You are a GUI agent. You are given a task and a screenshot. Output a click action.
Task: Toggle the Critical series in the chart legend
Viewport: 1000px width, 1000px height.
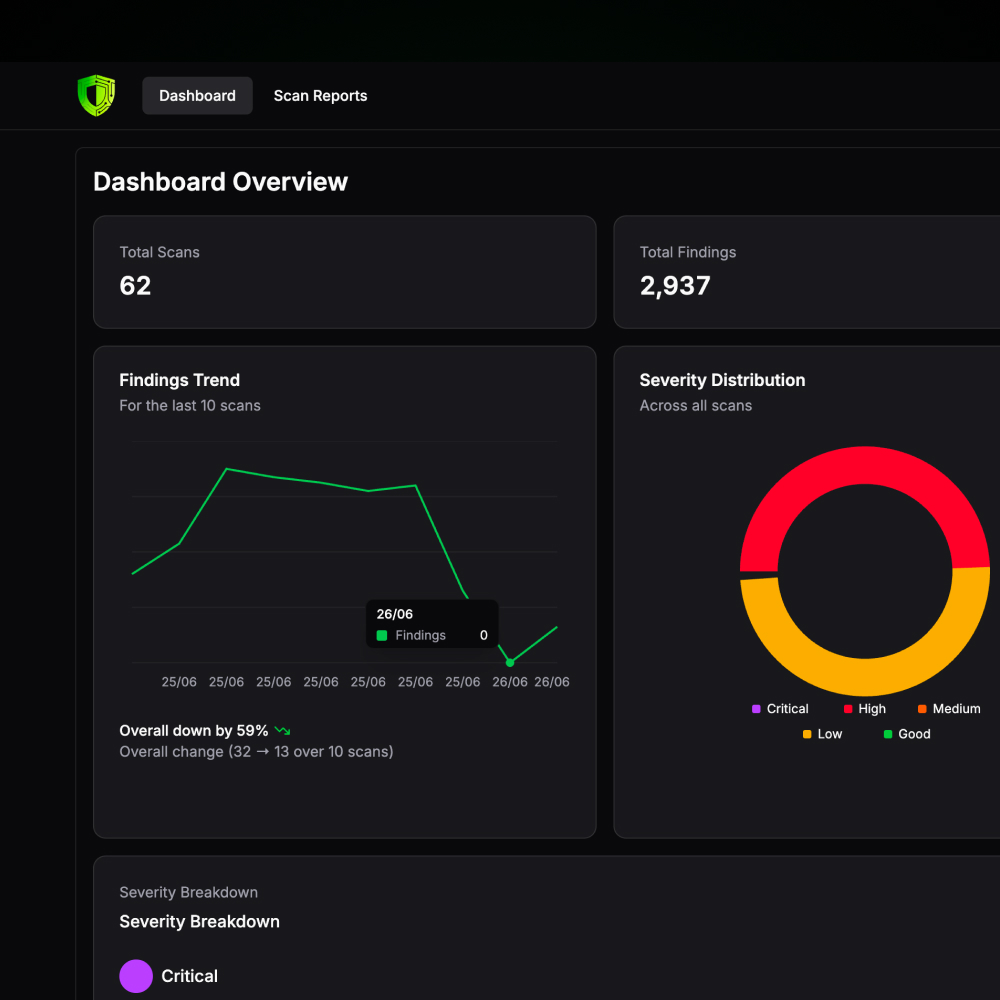780,709
